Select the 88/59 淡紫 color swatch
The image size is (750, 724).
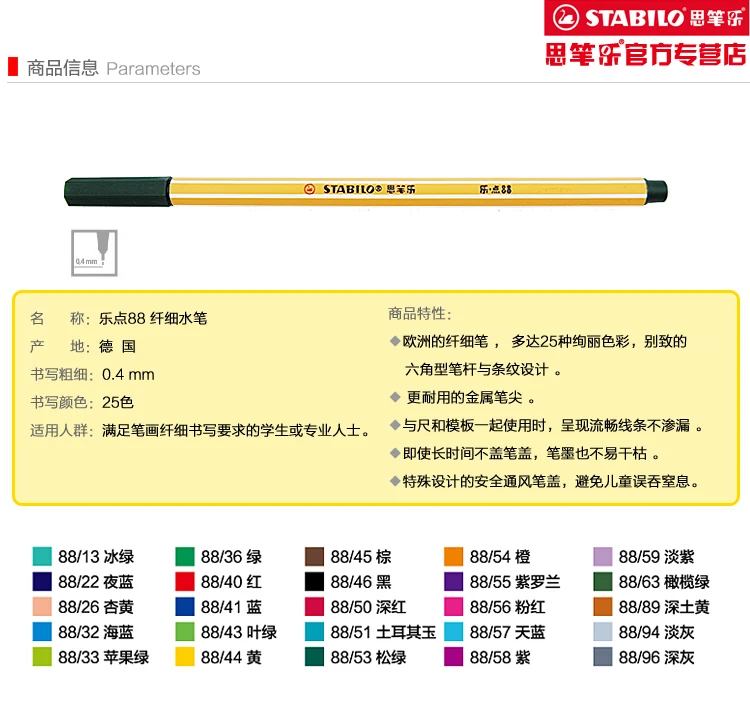603,556
